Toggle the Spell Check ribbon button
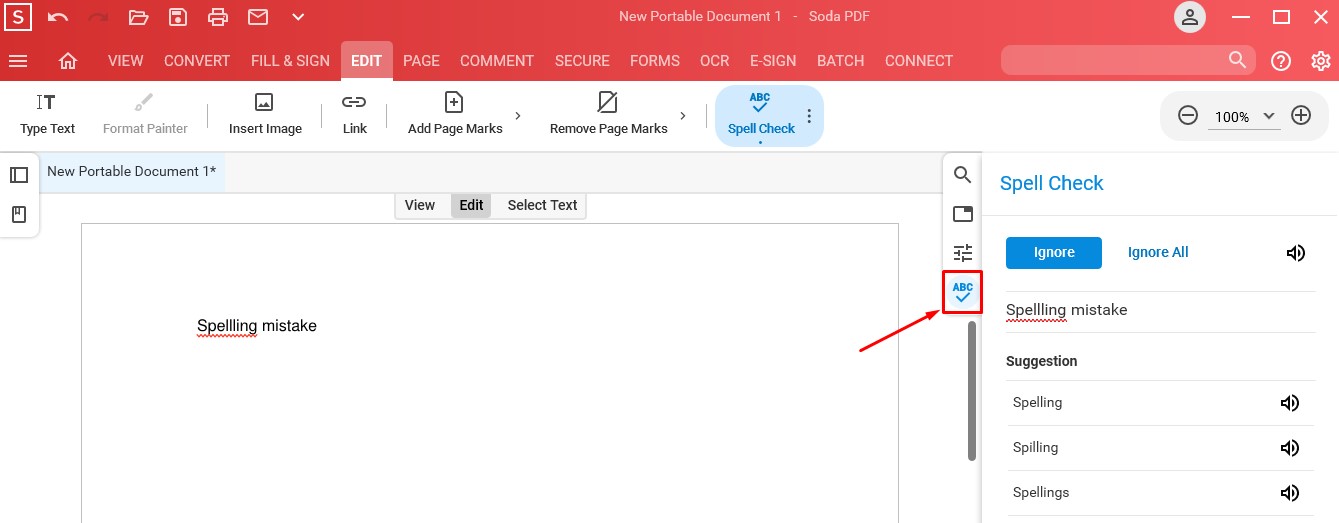This screenshot has width=1339, height=523. click(x=761, y=115)
